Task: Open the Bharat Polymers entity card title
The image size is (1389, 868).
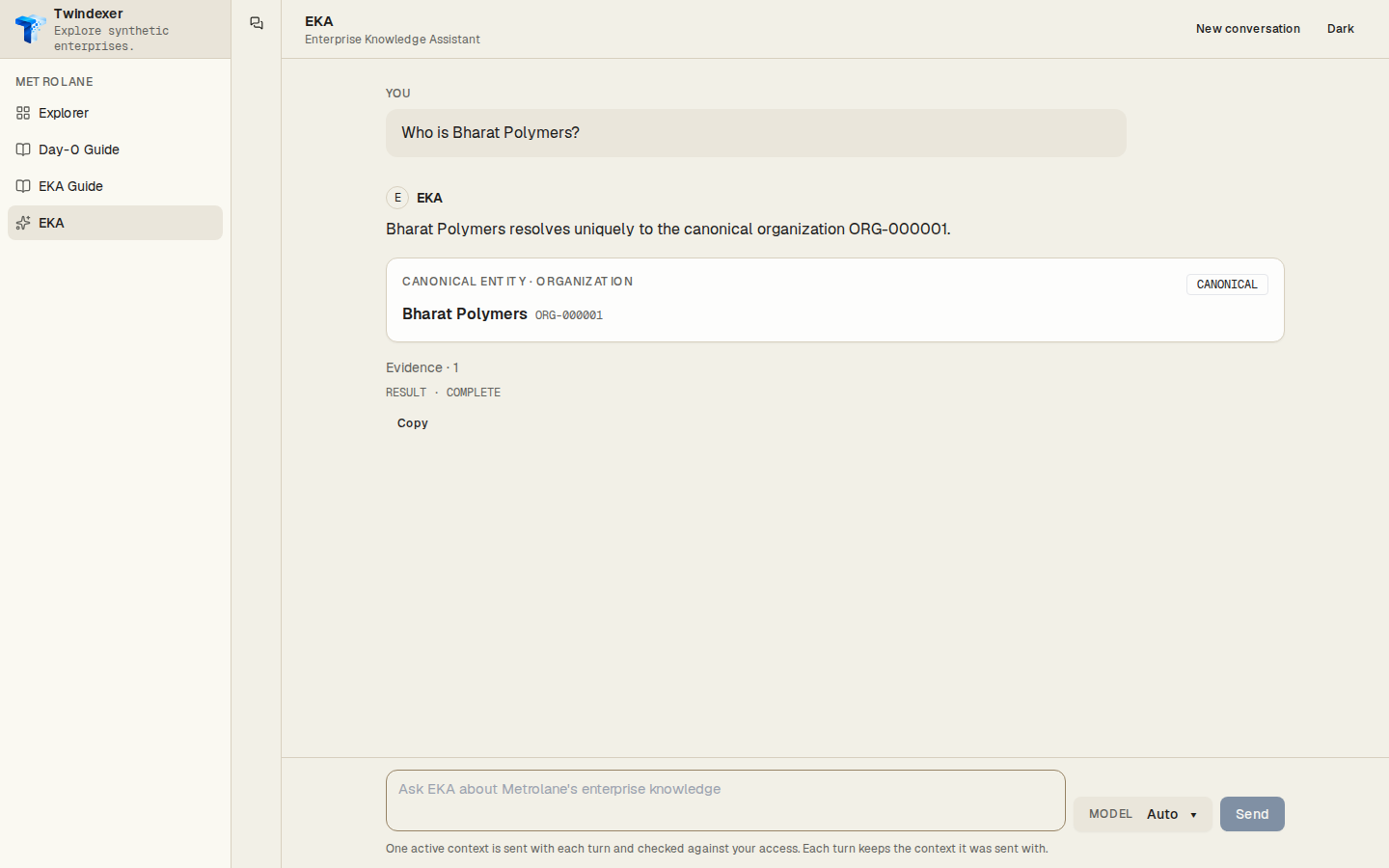Action: pos(465,313)
